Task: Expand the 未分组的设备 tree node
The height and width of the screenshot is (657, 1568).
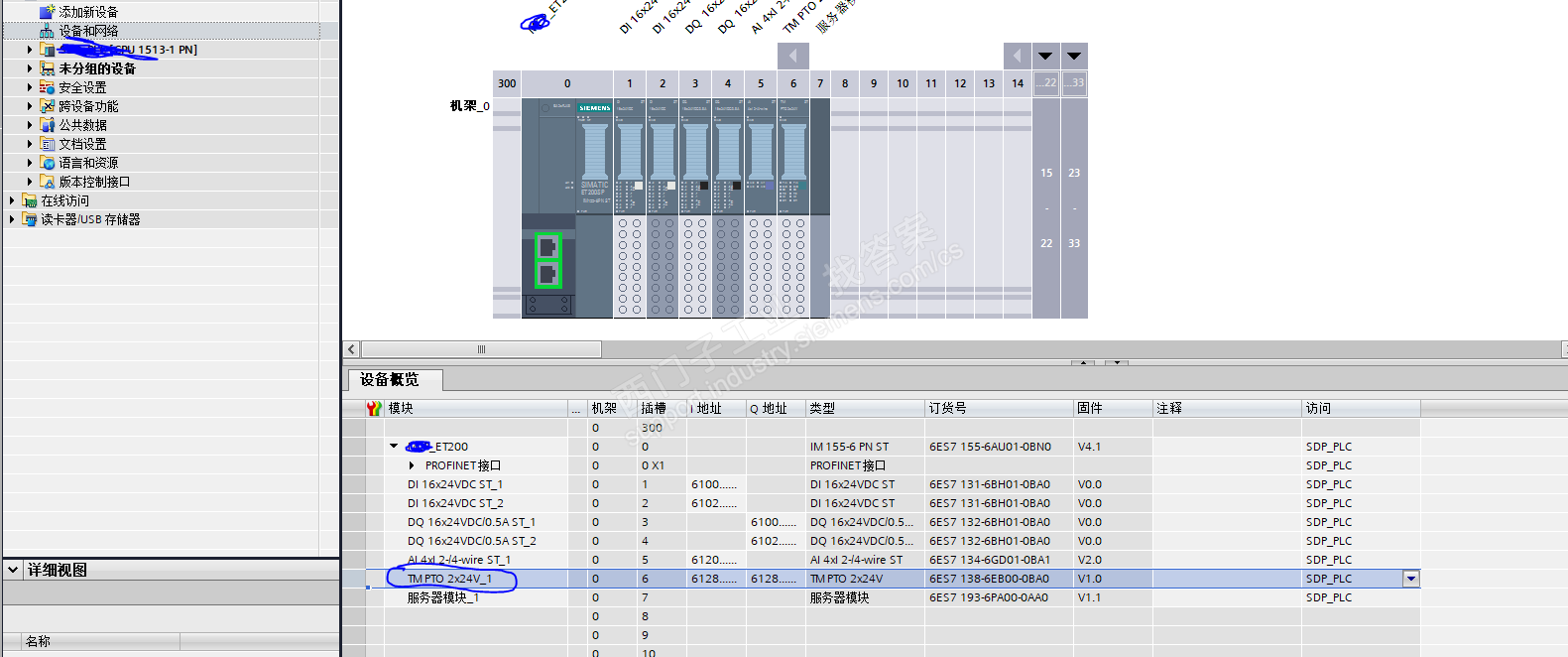Action: [x=30, y=68]
